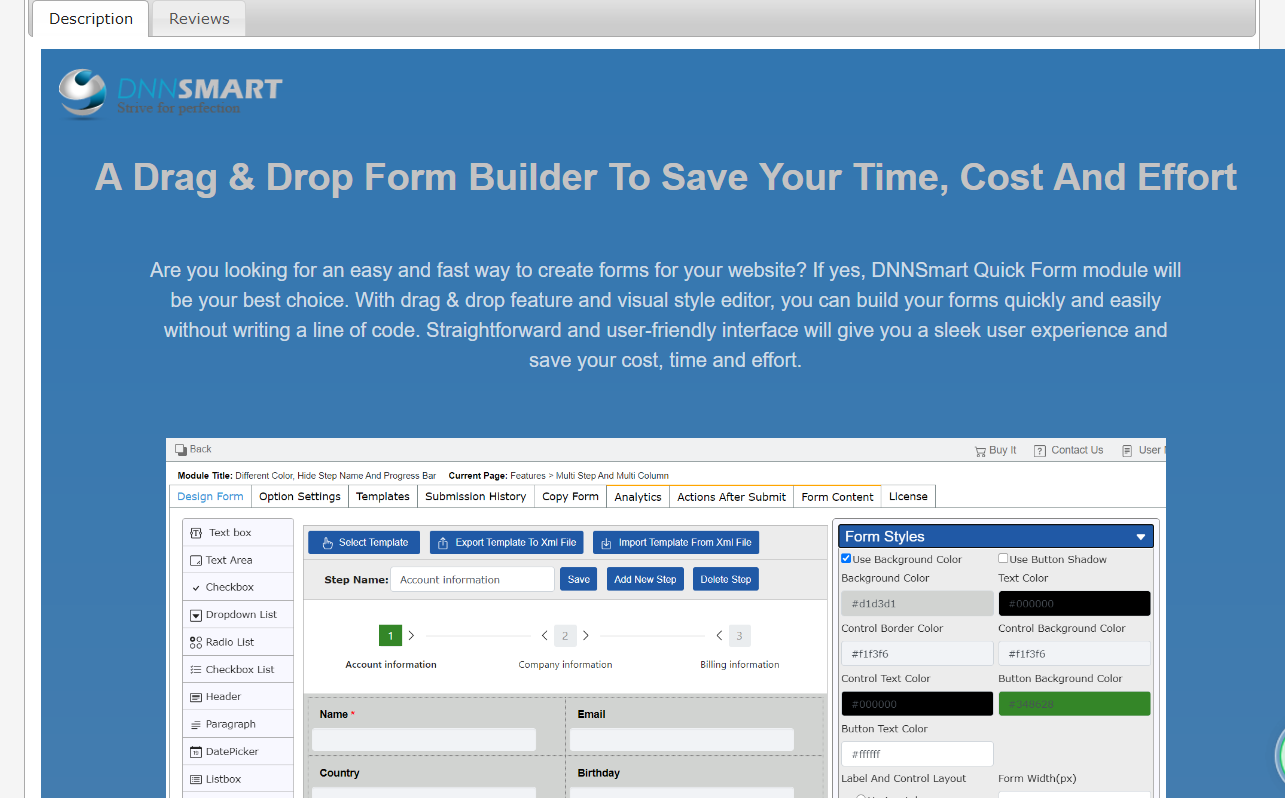Screen dimensions: 1285x798
Task: Click the Contact Us help icon
Action: coord(1040,451)
